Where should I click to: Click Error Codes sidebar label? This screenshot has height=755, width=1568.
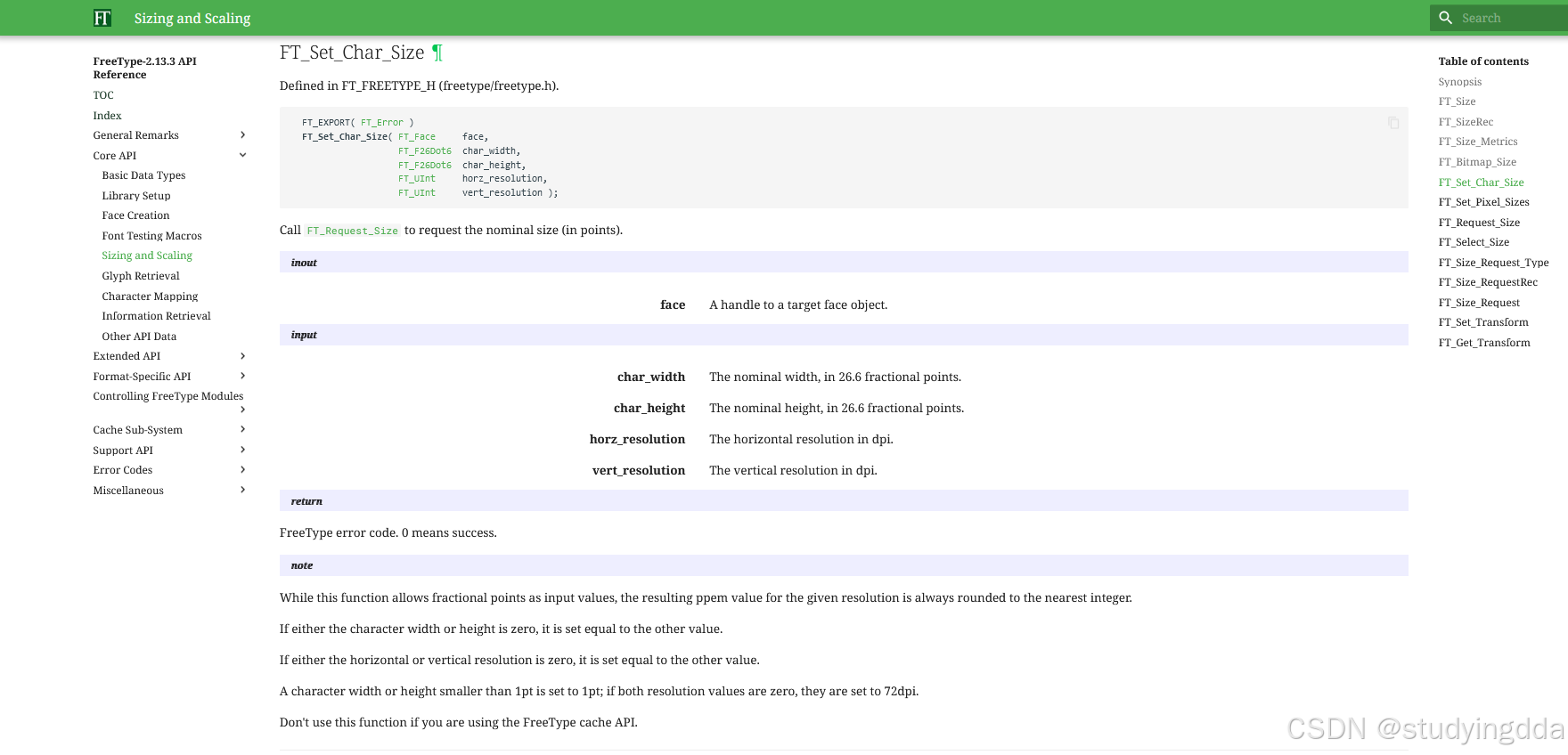123,470
